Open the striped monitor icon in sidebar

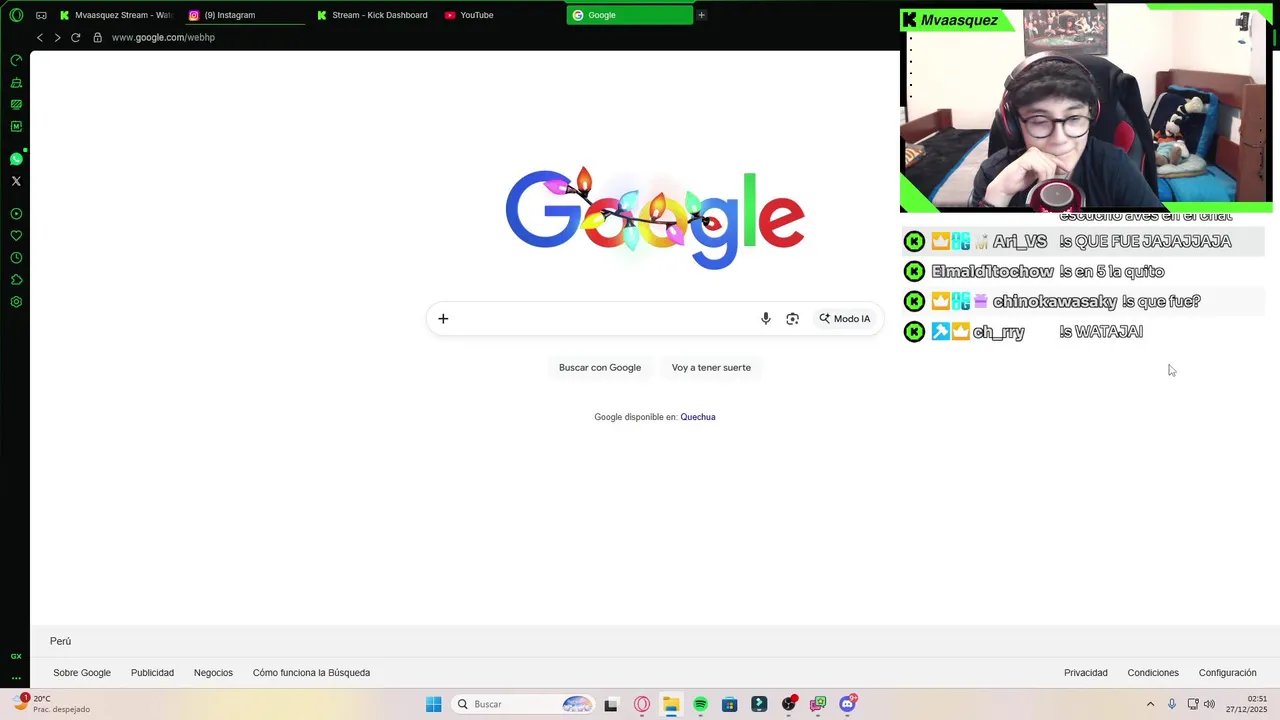pos(16,104)
